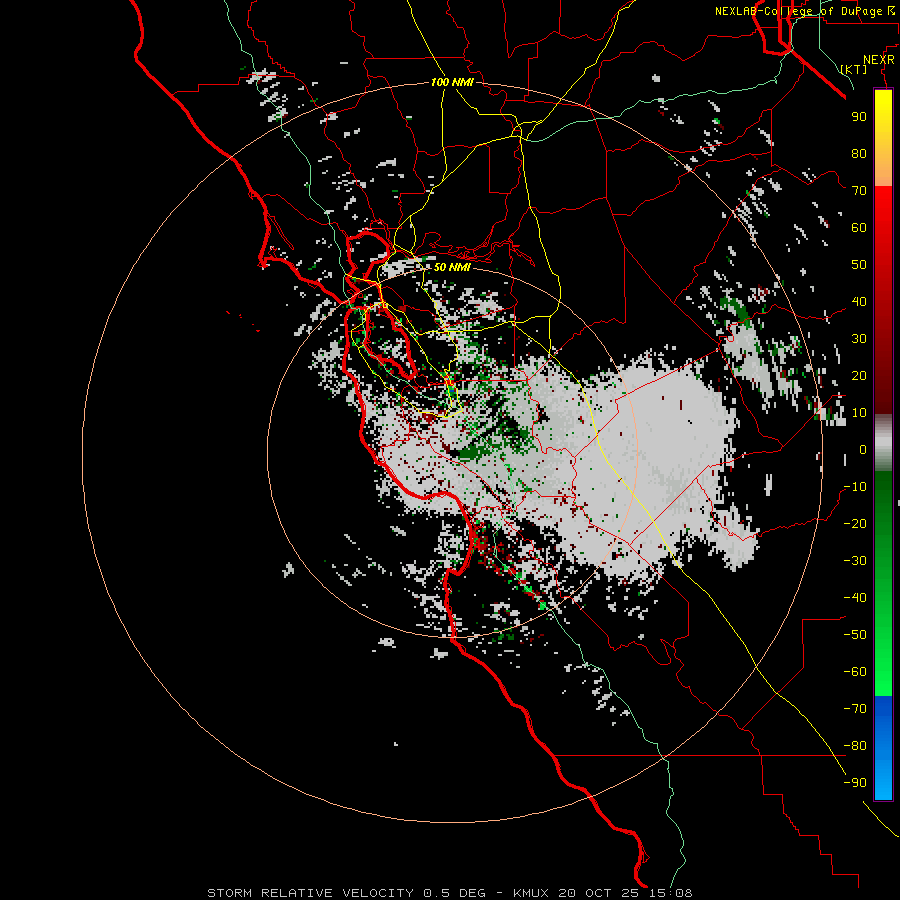Screen dimensions: 900x900
Task: Click the -60 value on velocity scale
Action: 855,672
